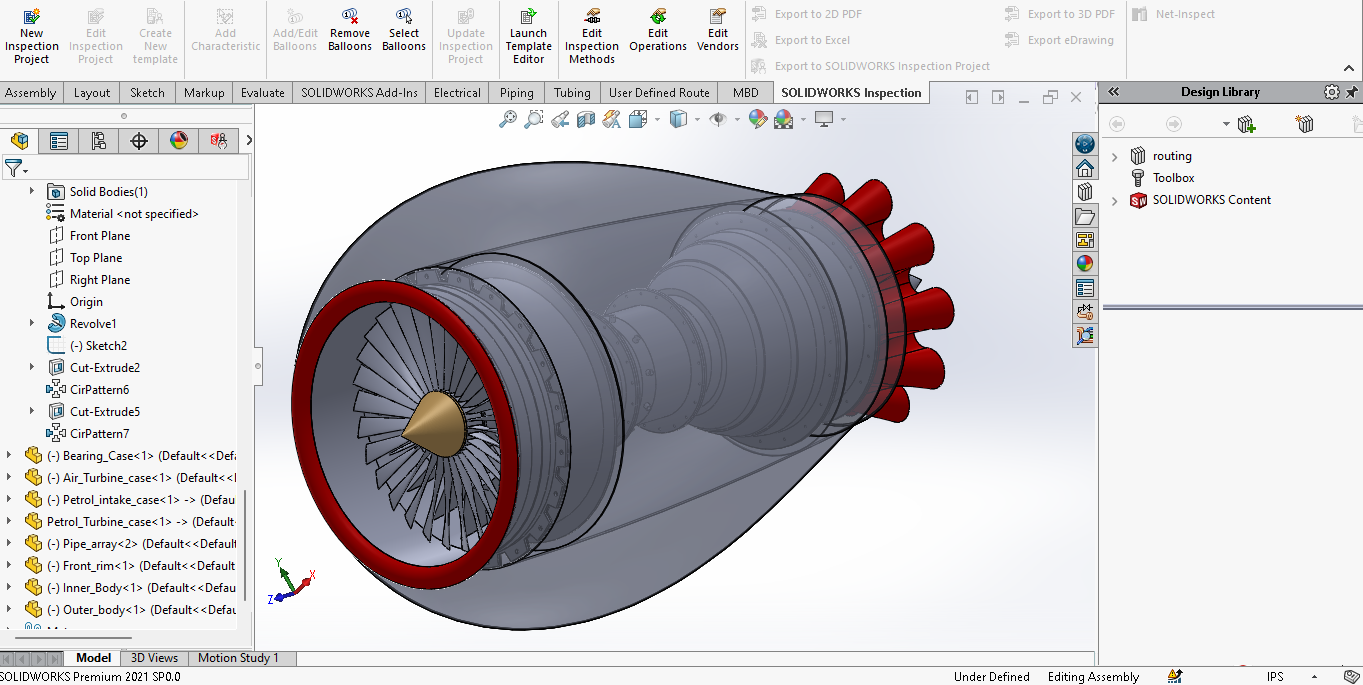The width and height of the screenshot is (1363, 685).
Task: Open the Motion Study 1 tab
Action: click(238, 658)
